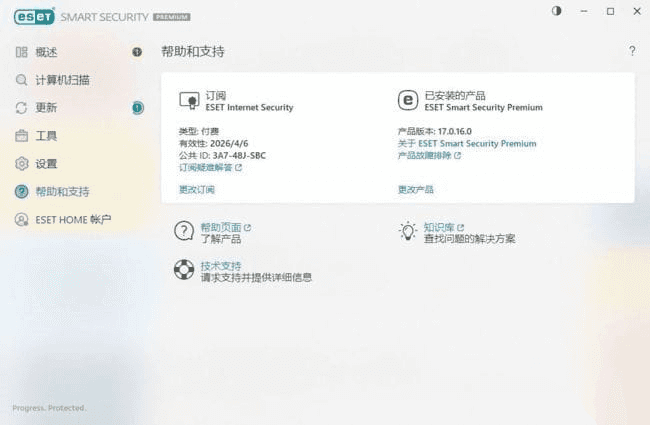Click the ESET 'e' icon by 已安装的产品
This screenshot has height=425, width=650.
click(x=408, y=100)
